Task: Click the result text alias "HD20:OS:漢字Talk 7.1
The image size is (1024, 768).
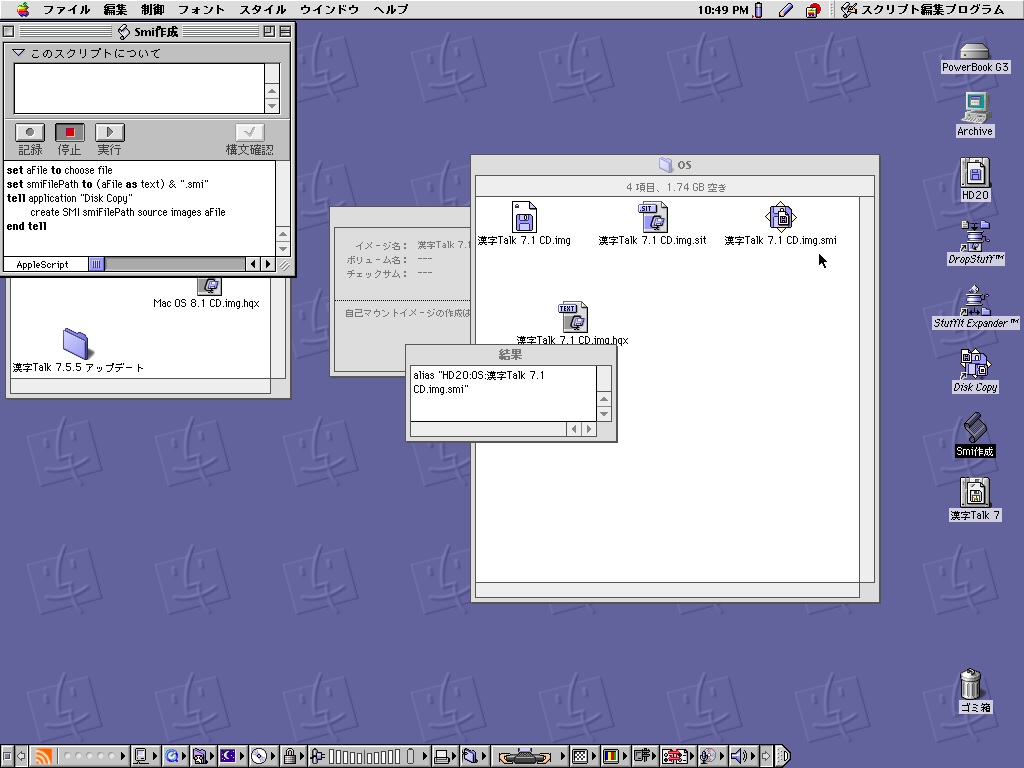Action: (x=479, y=375)
